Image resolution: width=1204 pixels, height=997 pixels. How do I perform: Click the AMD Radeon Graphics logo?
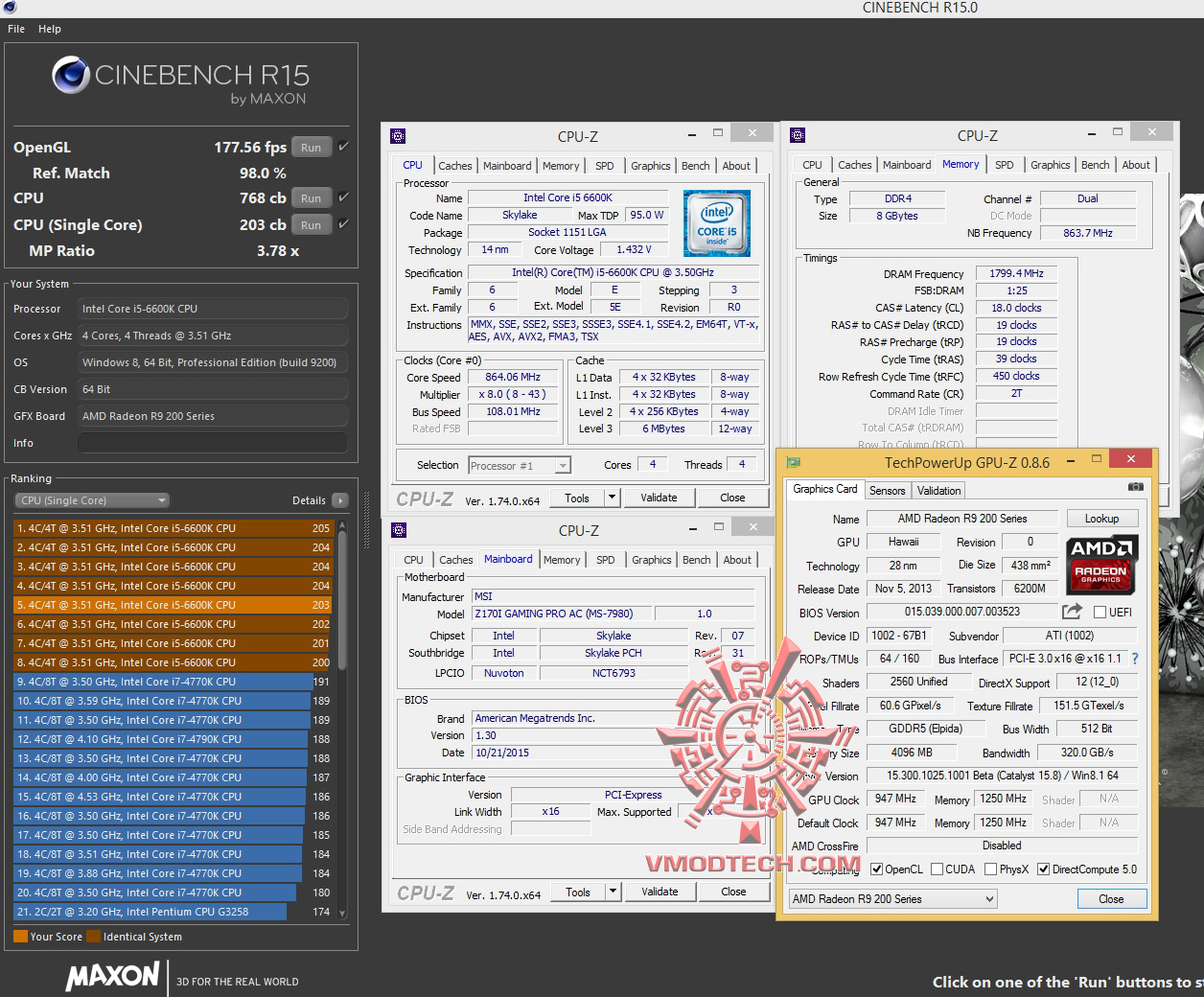tap(1101, 563)
